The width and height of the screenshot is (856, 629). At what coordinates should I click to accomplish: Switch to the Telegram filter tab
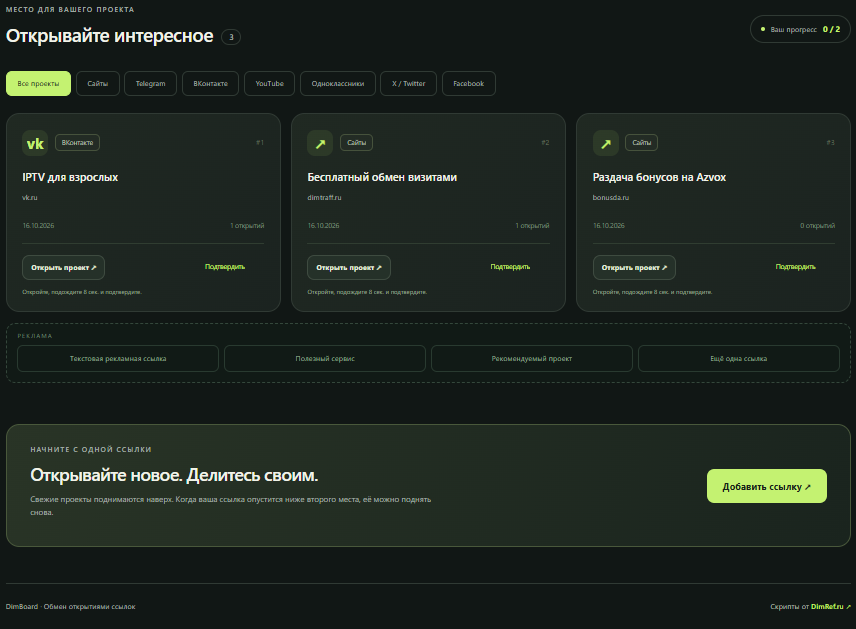pyautogui.click(x=151, y=84)
